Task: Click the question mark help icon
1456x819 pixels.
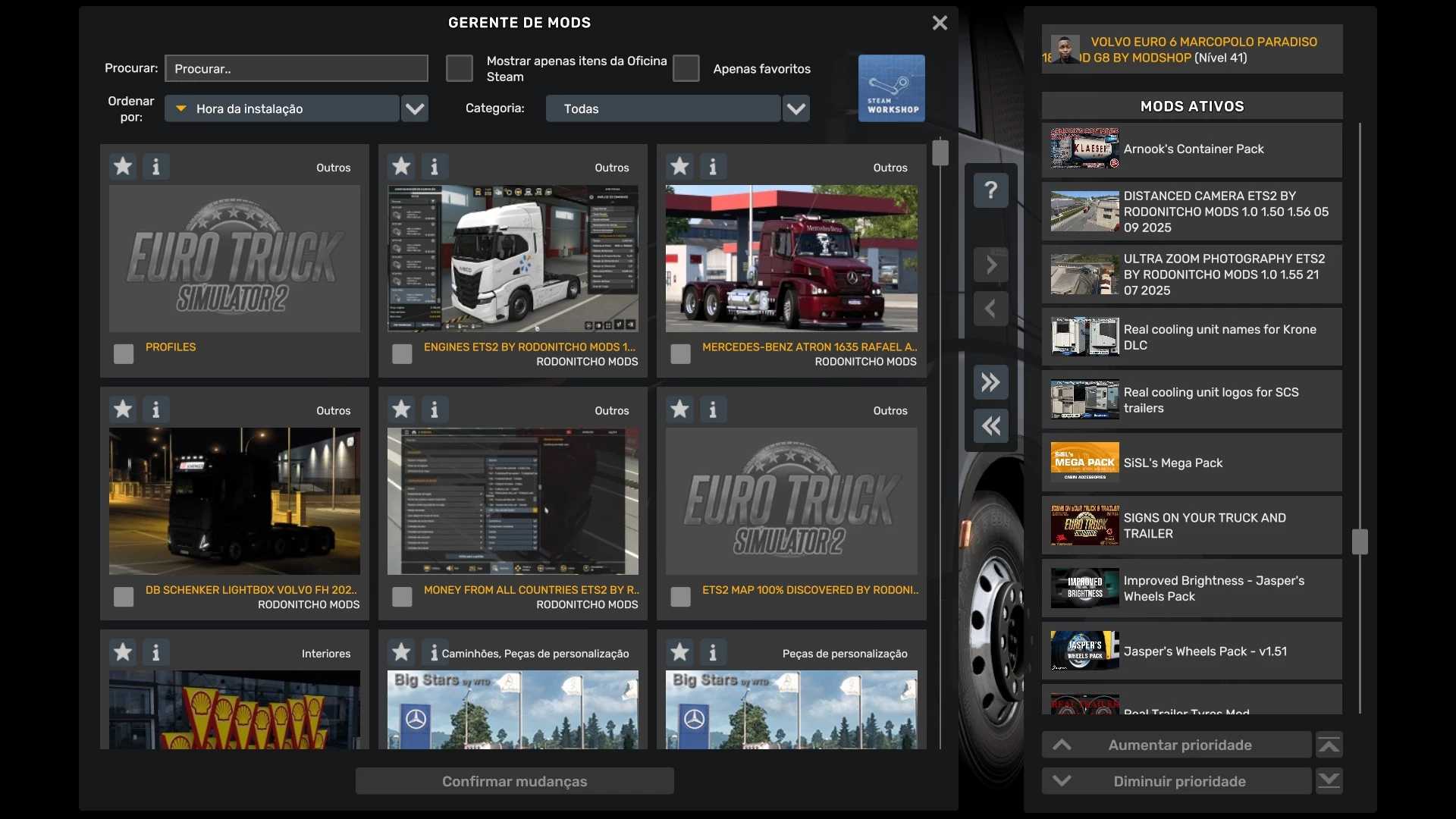Action: click(990, 190)
